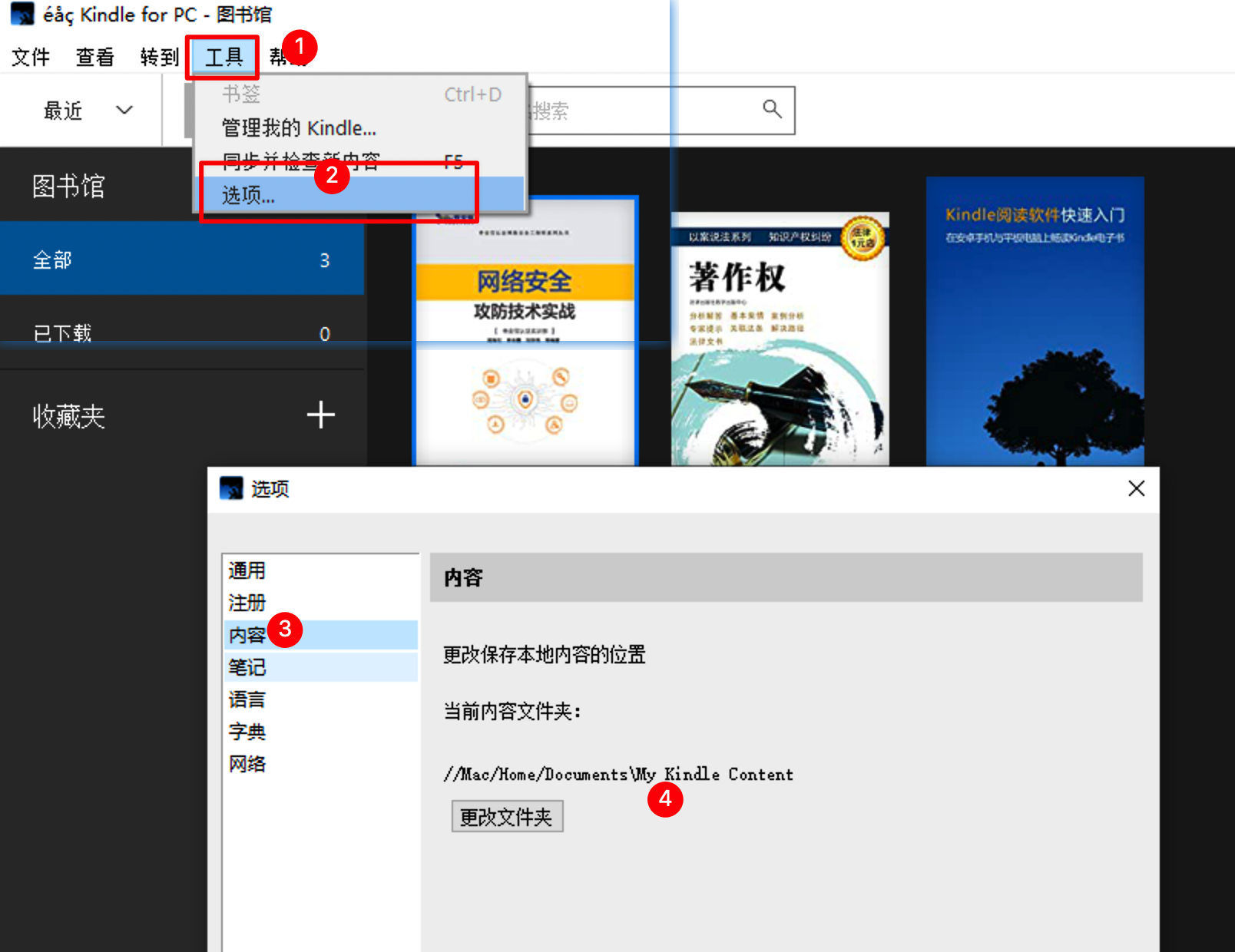The height and width of the screenshot is (952, 1235).
Task: Select 全部 in library sidebar
Action: point(182,259)
